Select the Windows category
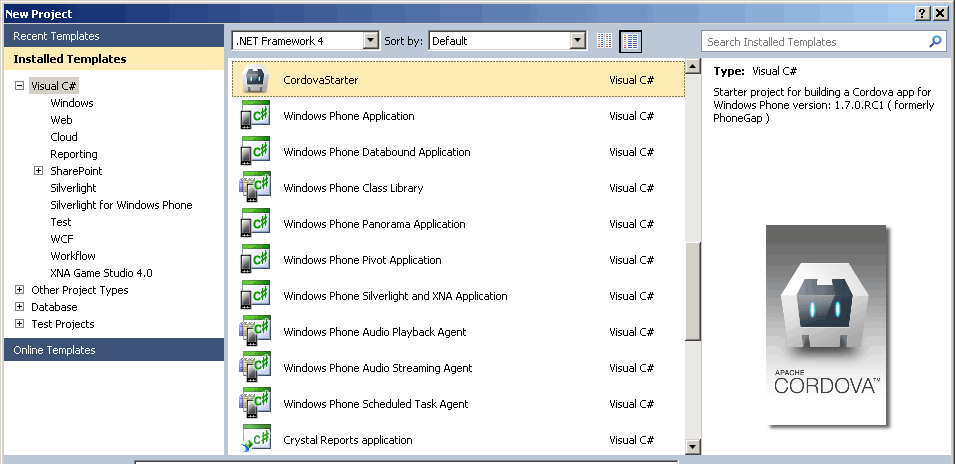 (x=72, y=103)
